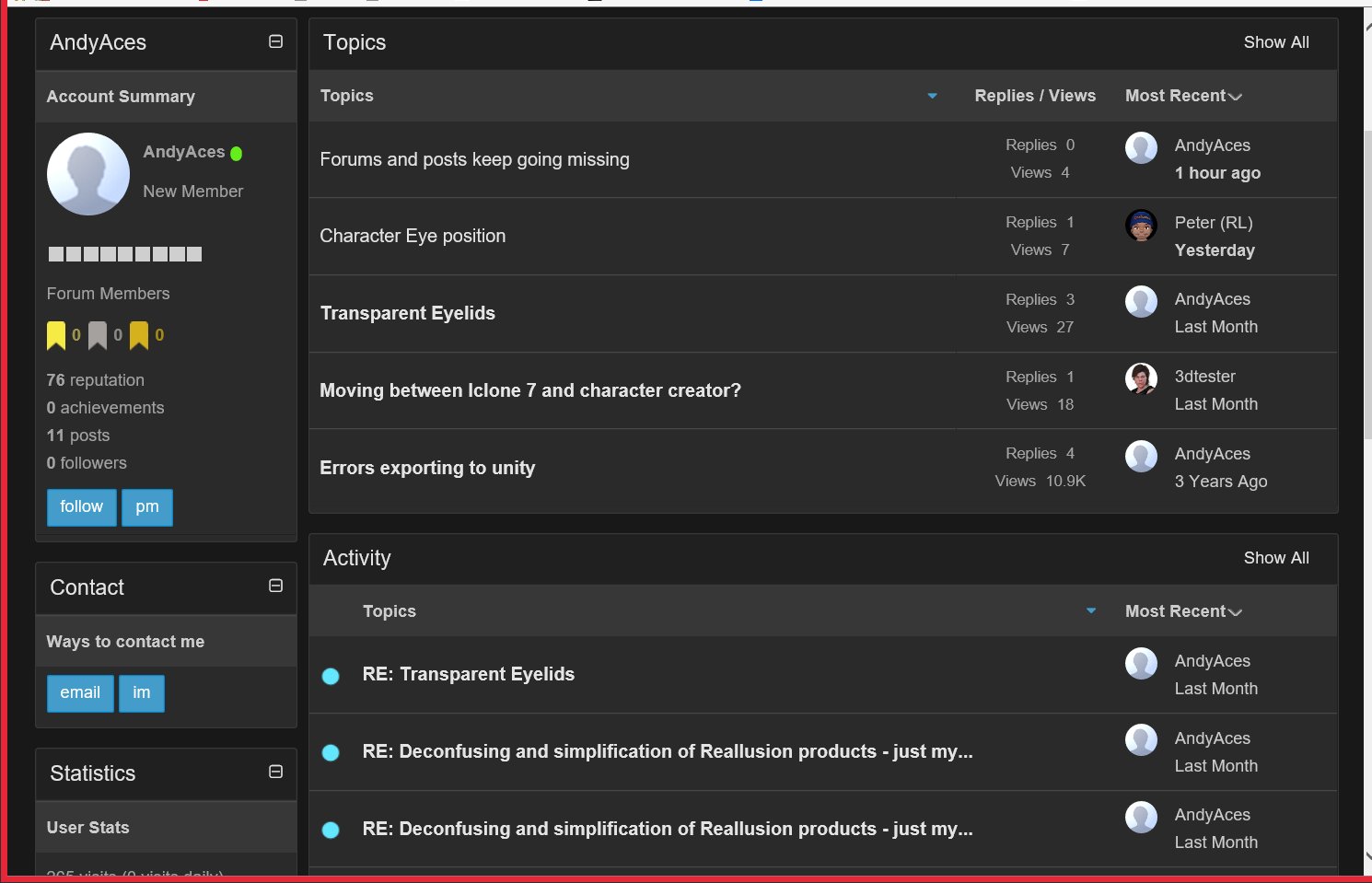This screenshot has height=883, width=1372.
Task: Click Replies / Views column header
Action: (1035, 96)
